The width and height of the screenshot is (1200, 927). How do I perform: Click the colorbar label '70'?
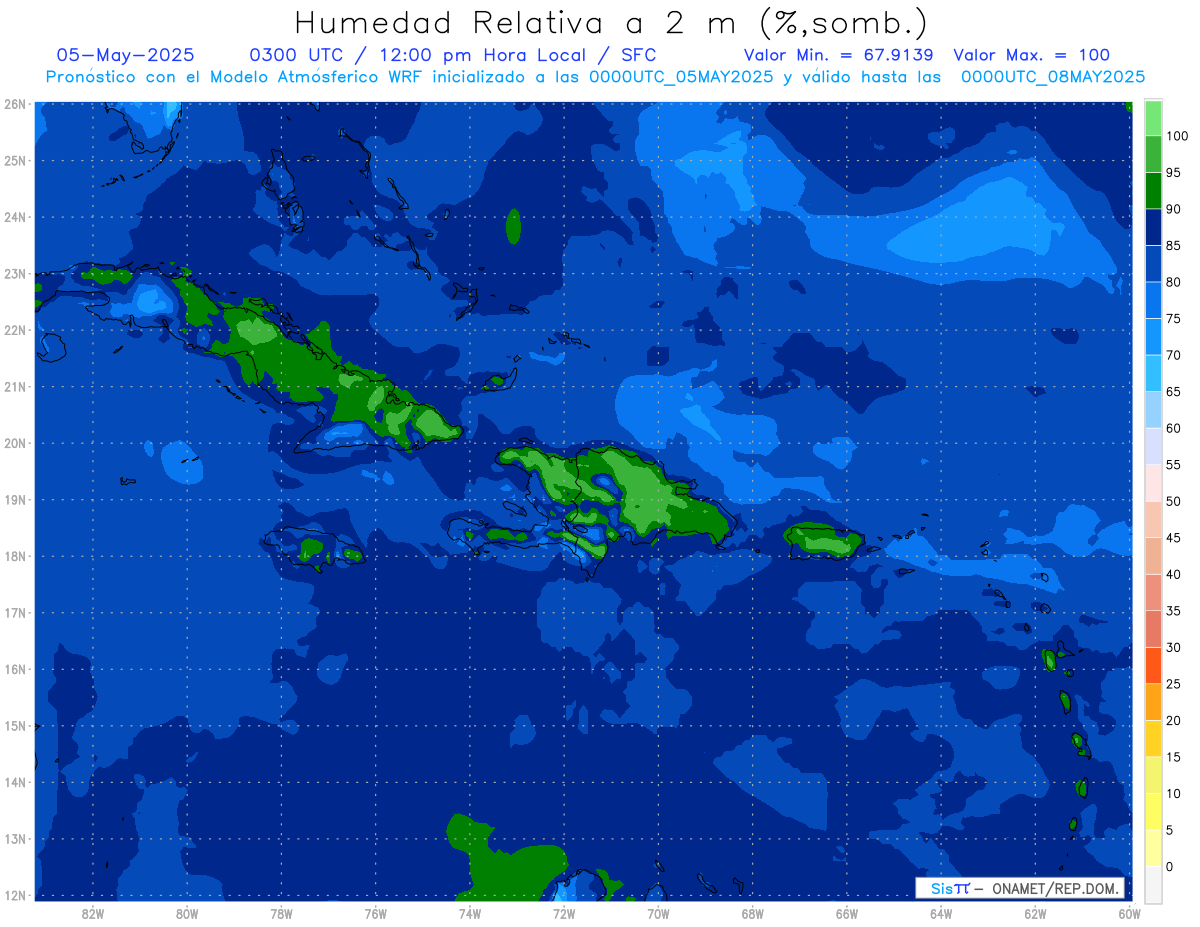click(1174, 355)
